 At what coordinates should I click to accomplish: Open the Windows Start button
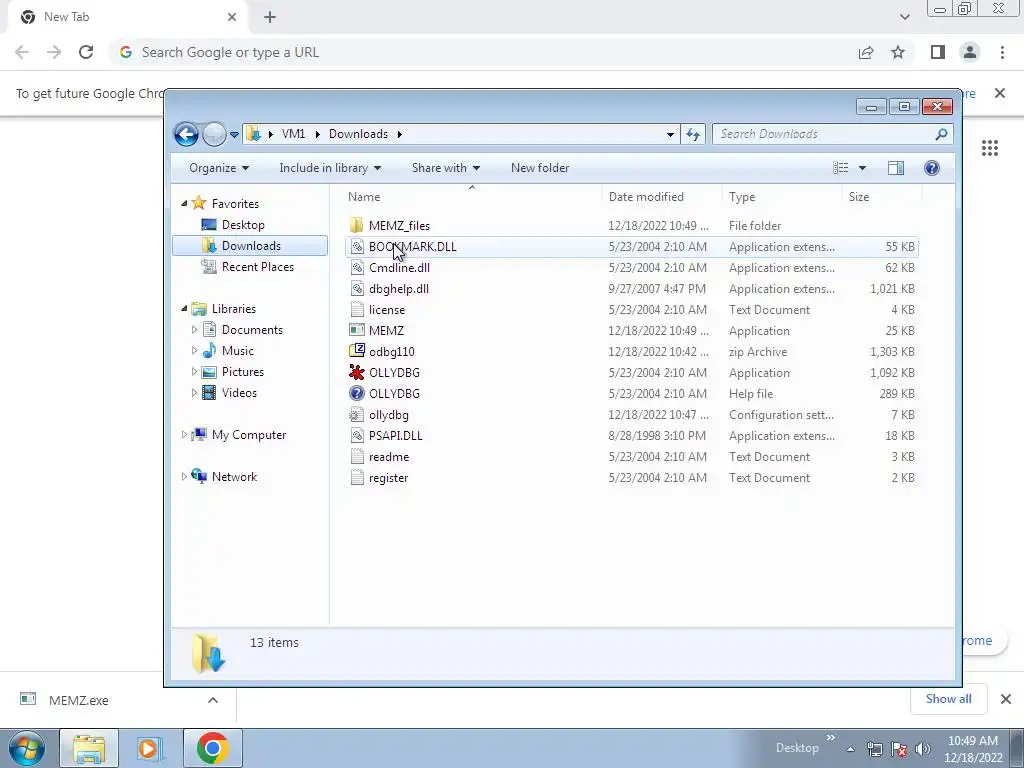point(27,748)
